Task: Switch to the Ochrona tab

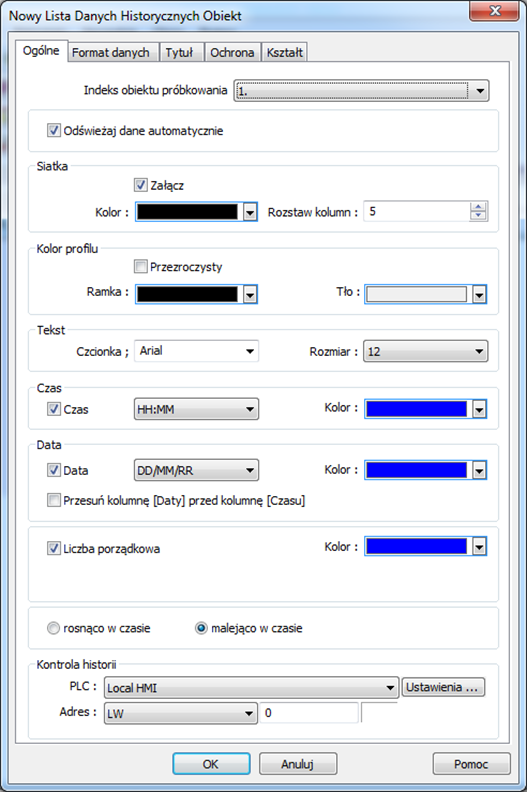Action: 232,53
